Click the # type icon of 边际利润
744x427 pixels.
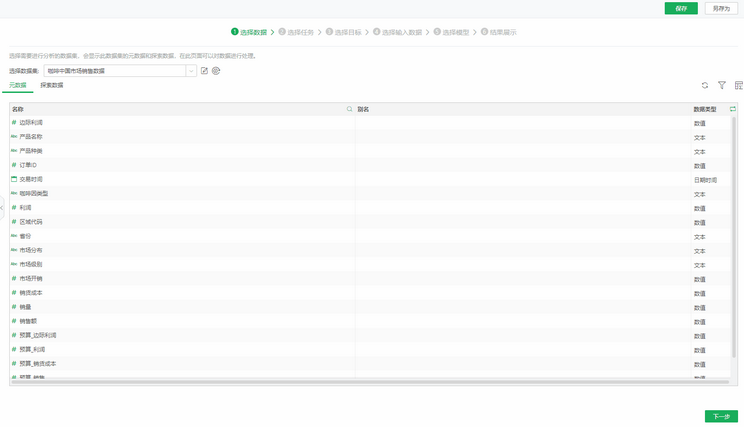[14, 123]
